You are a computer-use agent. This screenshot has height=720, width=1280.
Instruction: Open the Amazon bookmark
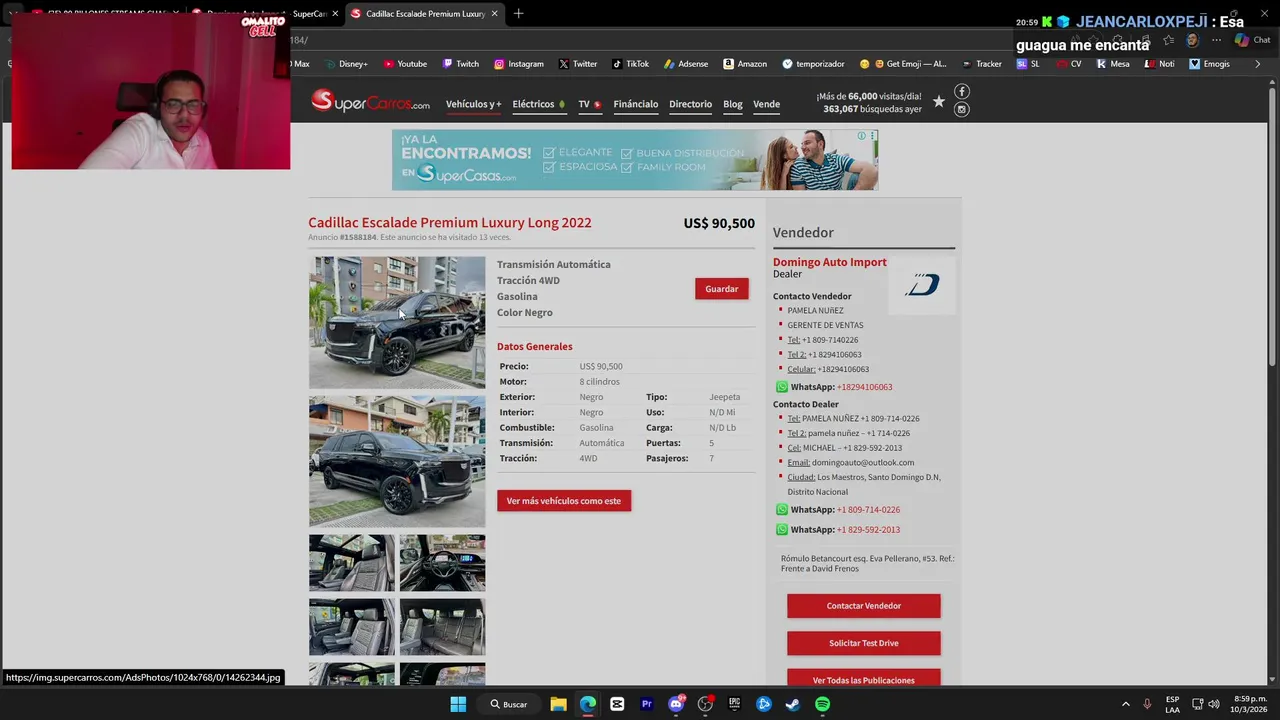click(x=745, y=64)
